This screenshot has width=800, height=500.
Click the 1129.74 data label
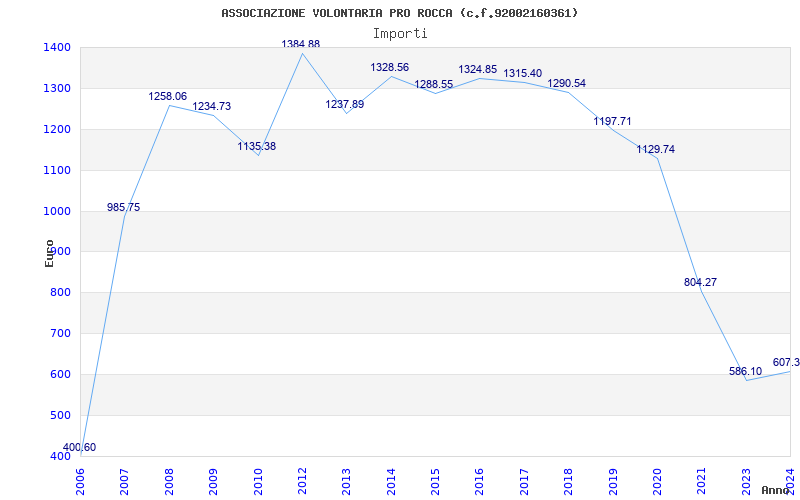coord(655,149)
